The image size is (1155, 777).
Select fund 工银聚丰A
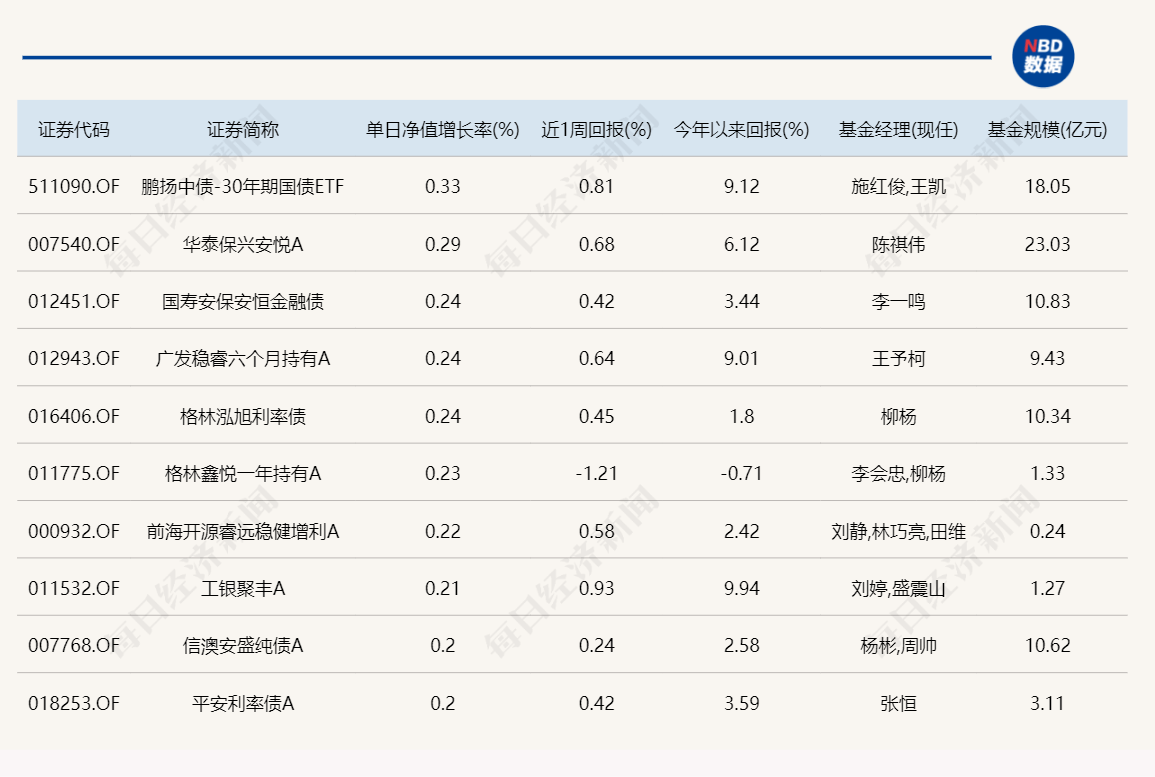click(243, 588)
